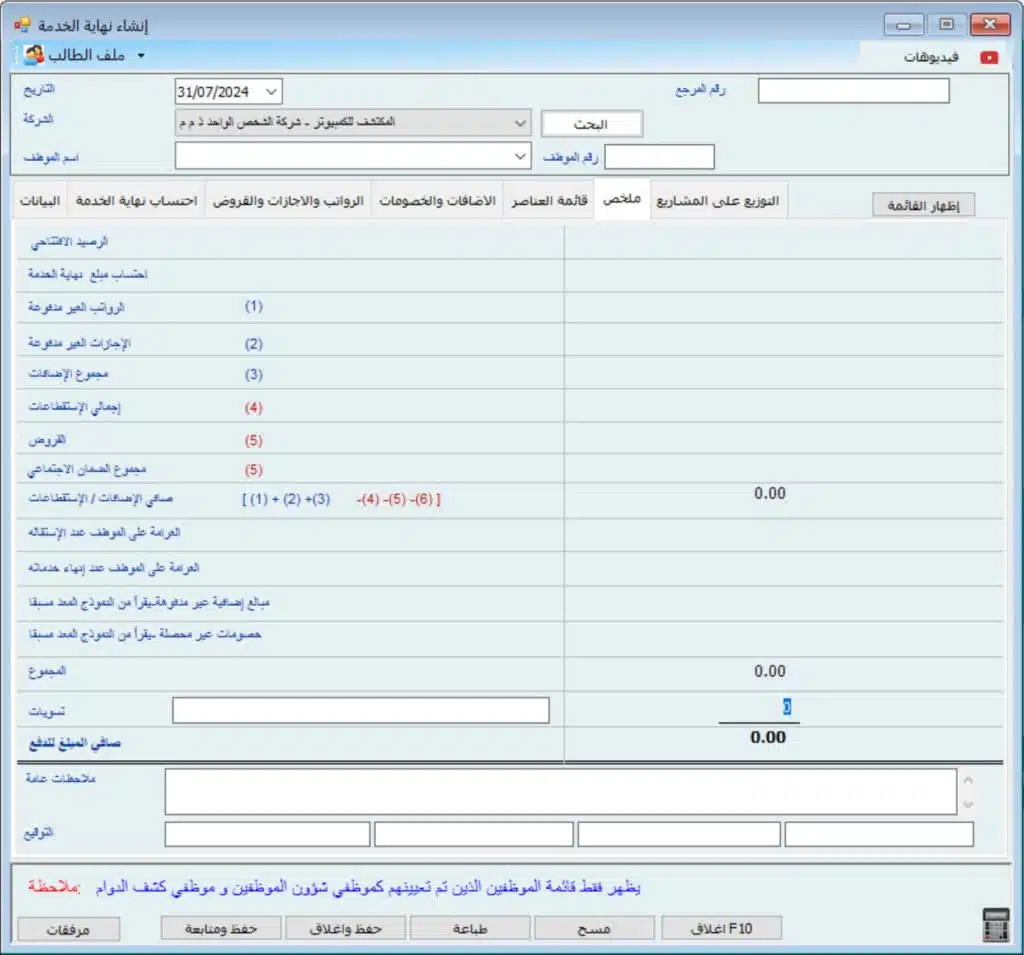The height and width of the screenshot is (955, 1024).
Task: Click the حفظ واغلاق button
Action: [x=346, y=928]
